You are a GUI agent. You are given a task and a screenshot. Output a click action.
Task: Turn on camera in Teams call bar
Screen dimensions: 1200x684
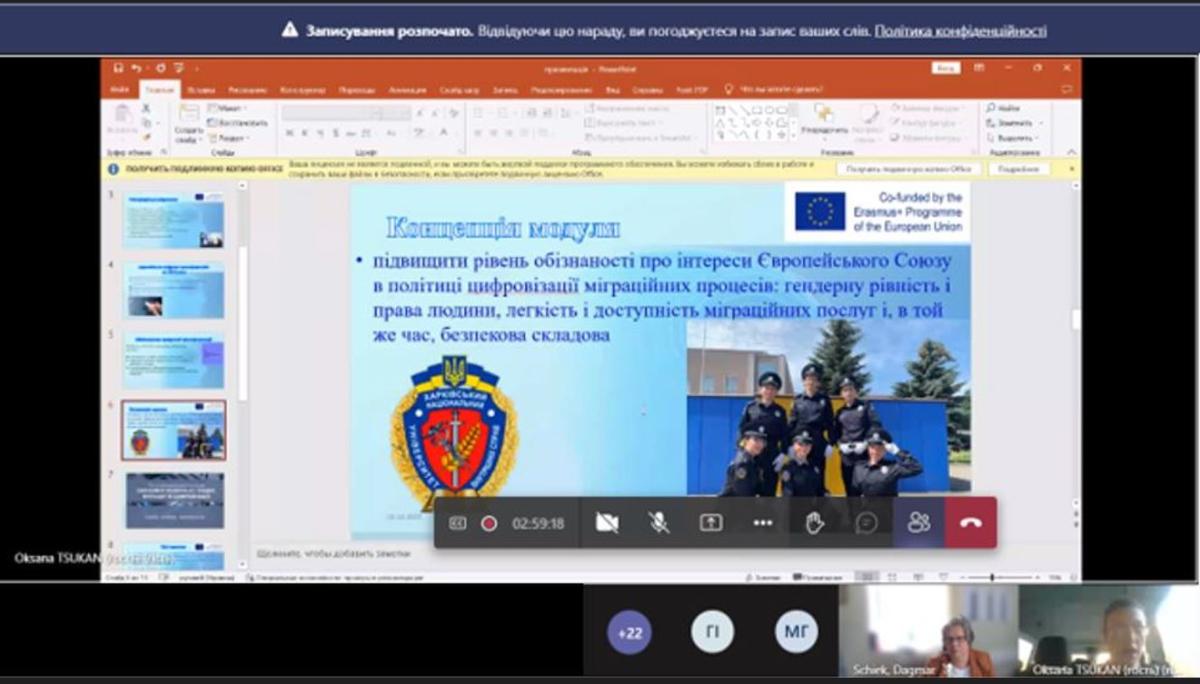[x=607, y=523]
